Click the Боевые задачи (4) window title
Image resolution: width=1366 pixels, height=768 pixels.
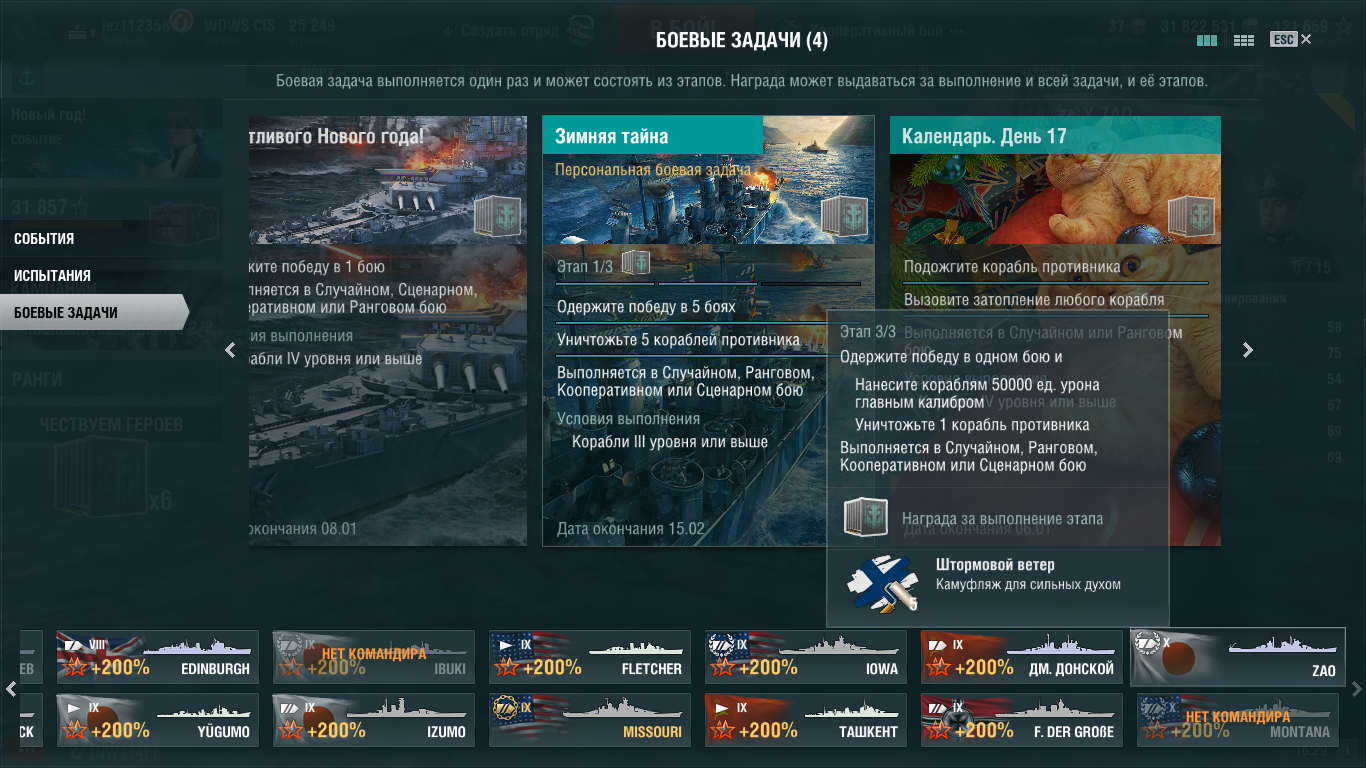pyautogui.click(x=742, y=41)
